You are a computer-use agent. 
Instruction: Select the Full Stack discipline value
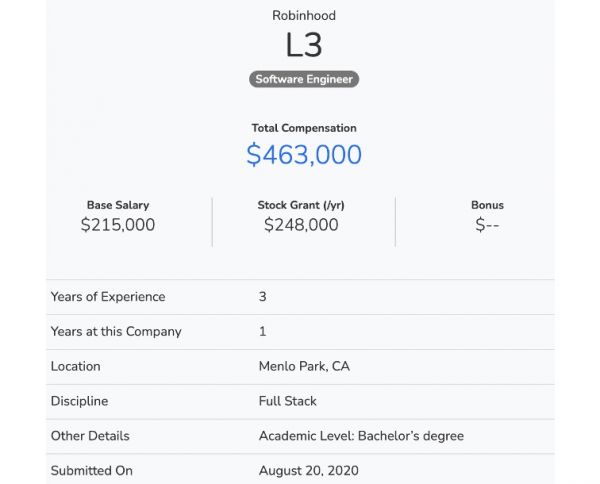287,401
